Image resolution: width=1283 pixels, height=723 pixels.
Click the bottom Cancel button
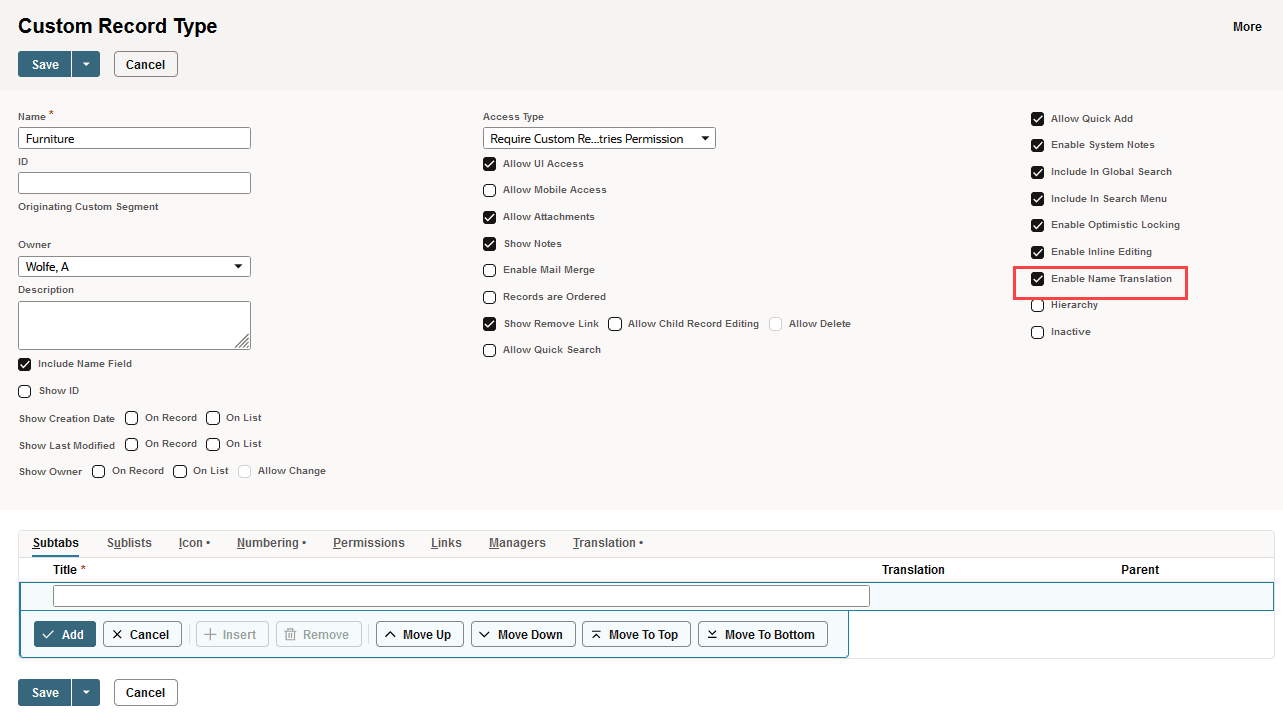pos(146,692)
